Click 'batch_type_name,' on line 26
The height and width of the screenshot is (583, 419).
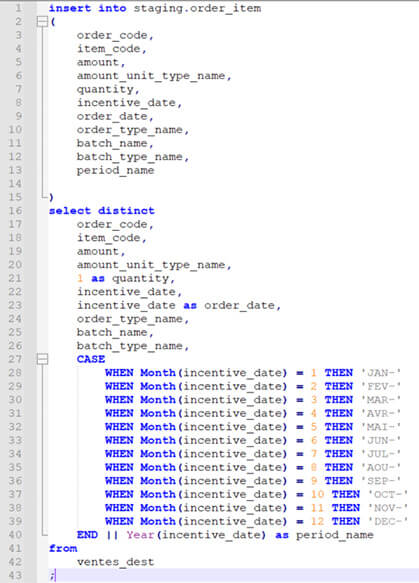[133, 346]
